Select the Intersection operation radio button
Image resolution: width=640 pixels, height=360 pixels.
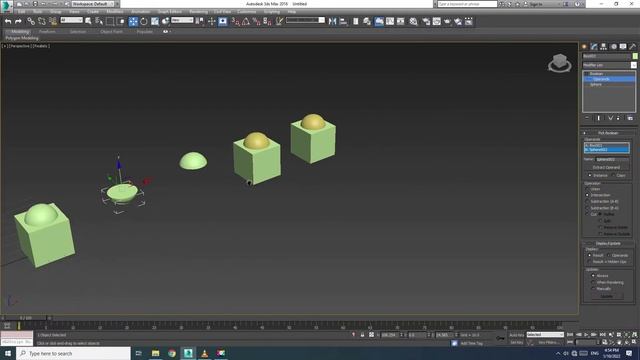(x=588, y=195)
